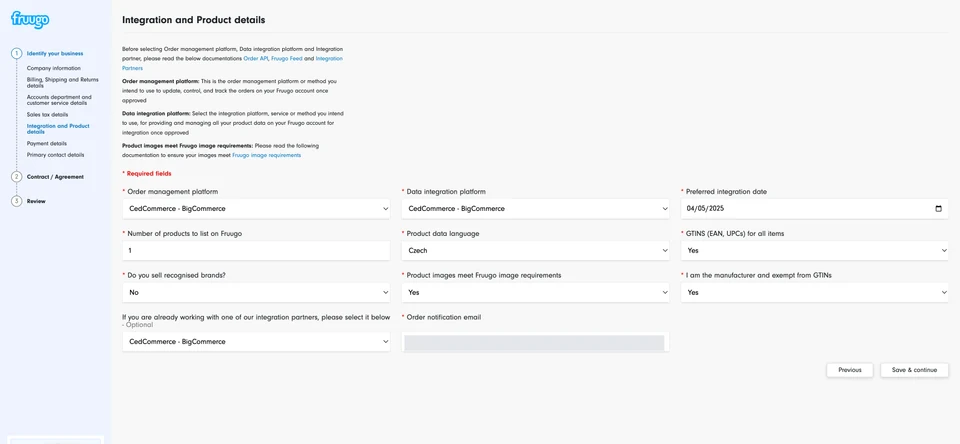This screenshot has height=444, width=960.
Task: Click the Do you sell recognised brands label
Action: point(176,275)
